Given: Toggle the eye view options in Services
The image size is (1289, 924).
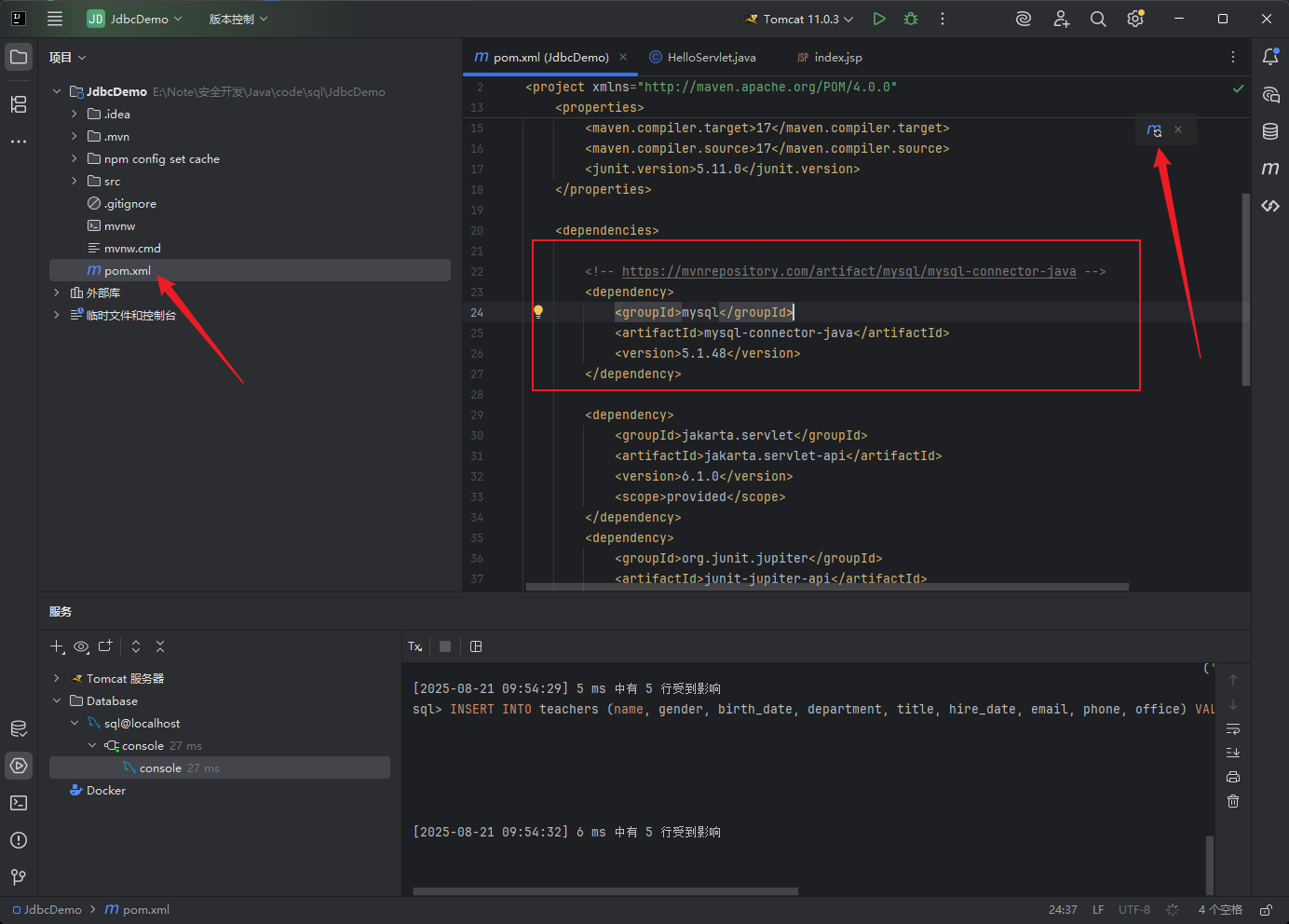Looking at the screenshot, I should (82, 646).
